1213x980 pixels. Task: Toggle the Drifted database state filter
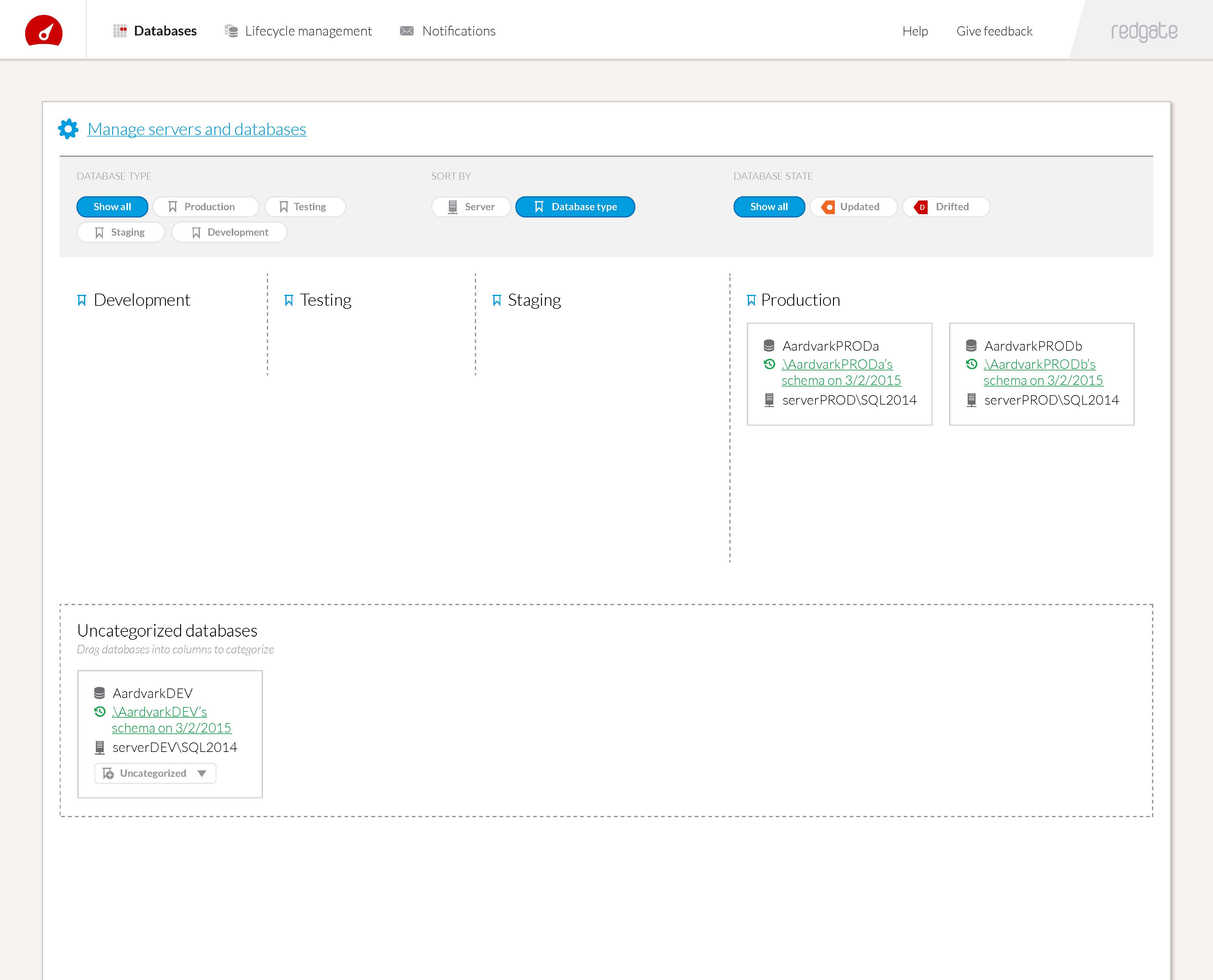(x=946, y=207)
